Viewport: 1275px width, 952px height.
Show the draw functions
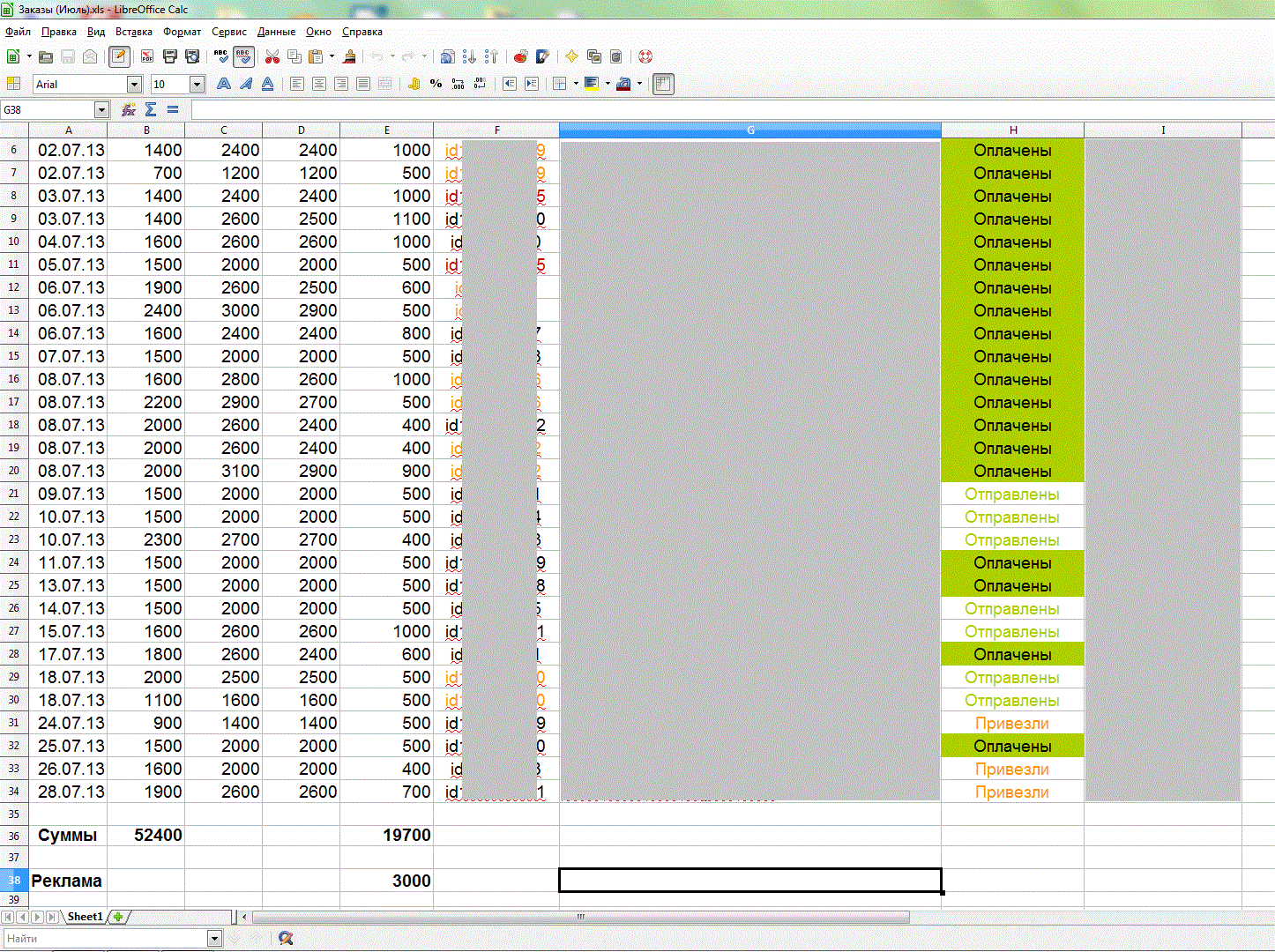coord(542,56)
